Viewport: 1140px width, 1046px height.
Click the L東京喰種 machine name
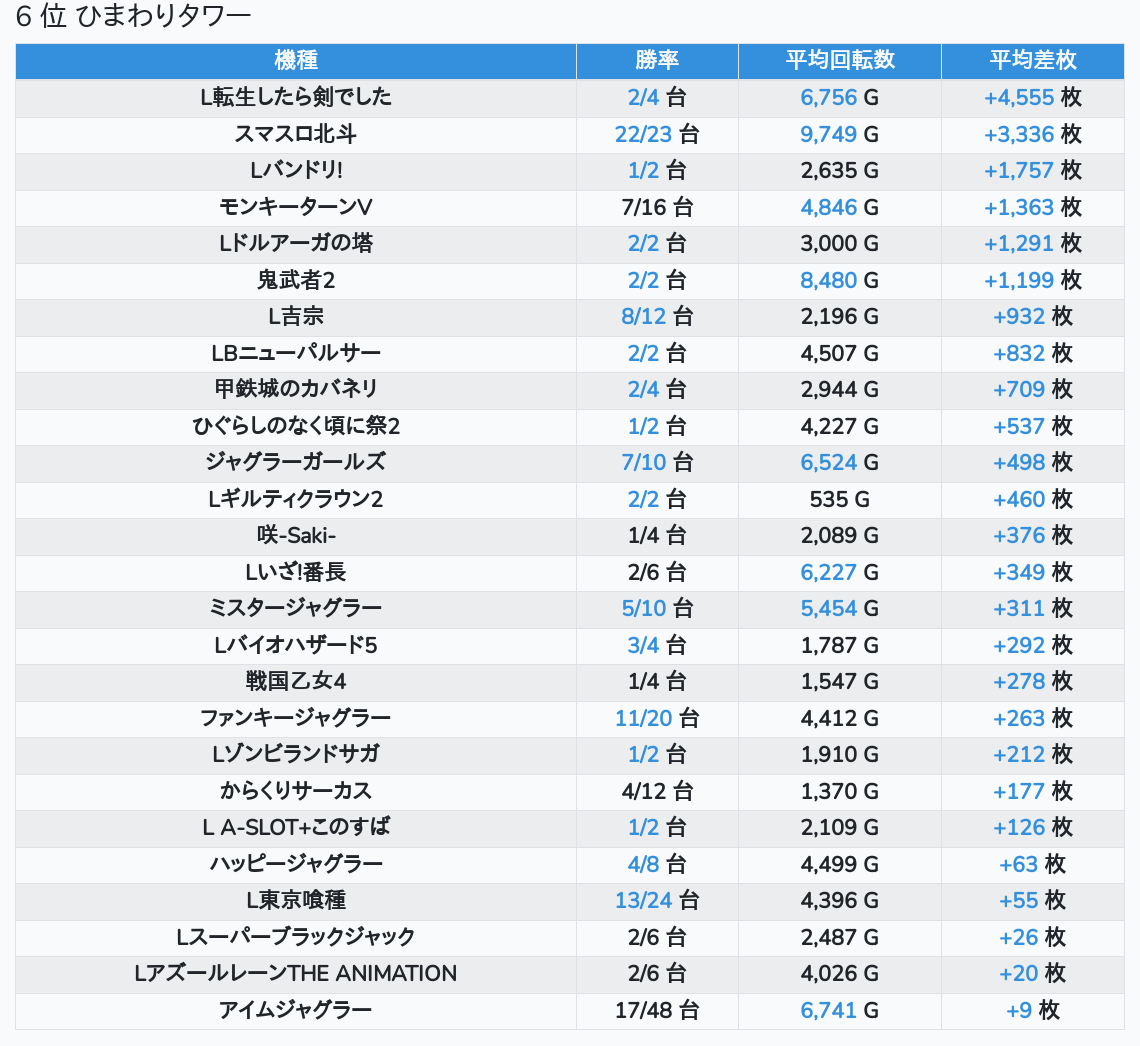296,900
